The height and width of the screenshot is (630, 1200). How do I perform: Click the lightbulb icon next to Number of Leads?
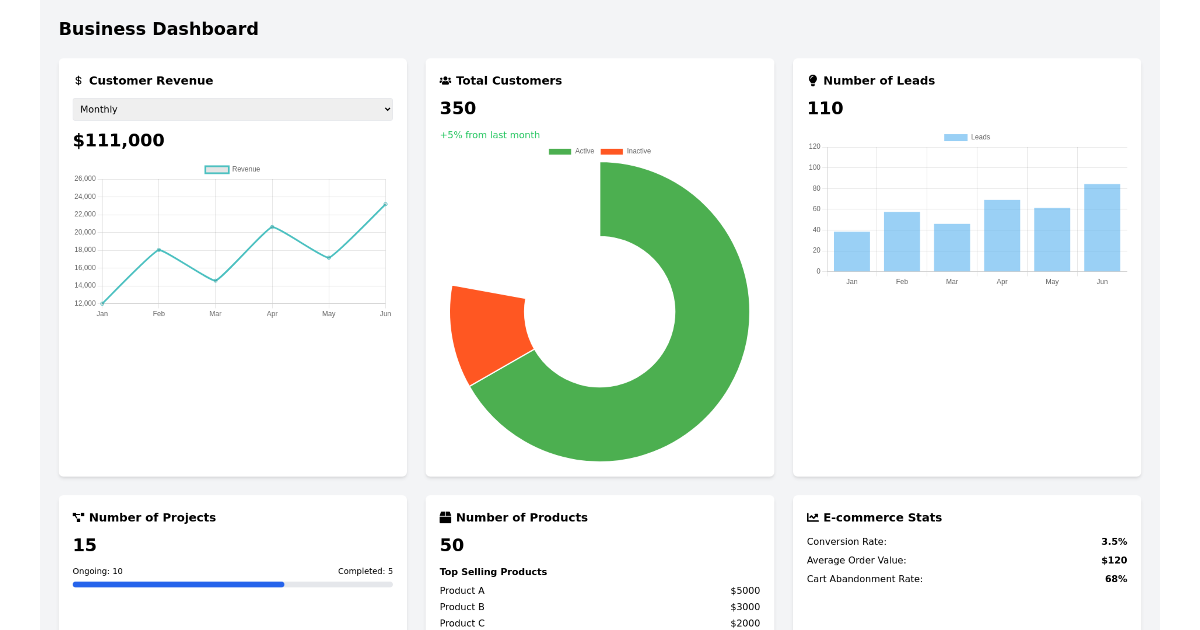click(x=812, y=80)
